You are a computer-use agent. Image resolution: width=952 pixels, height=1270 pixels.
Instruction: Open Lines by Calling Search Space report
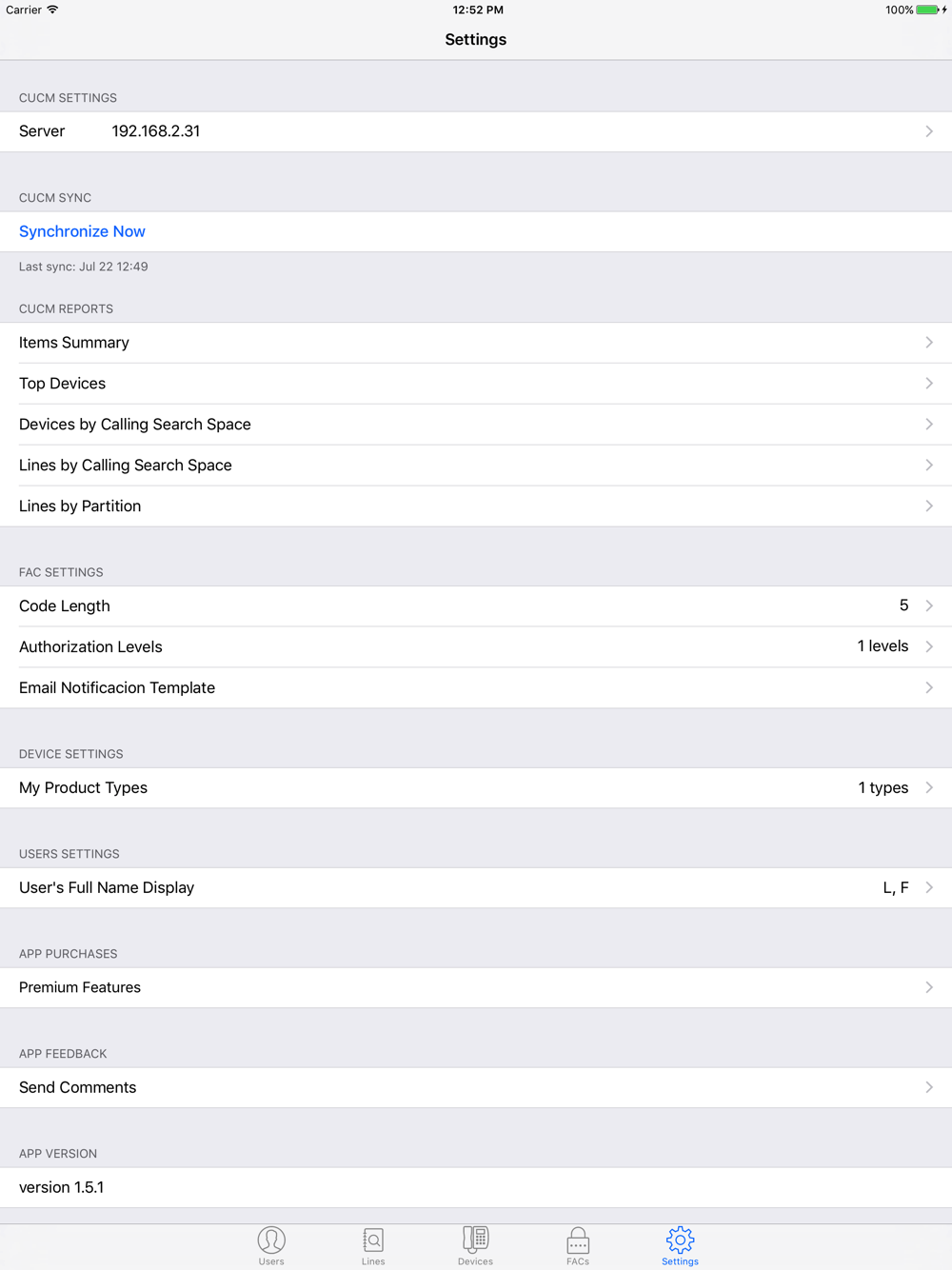coord(476,466)
